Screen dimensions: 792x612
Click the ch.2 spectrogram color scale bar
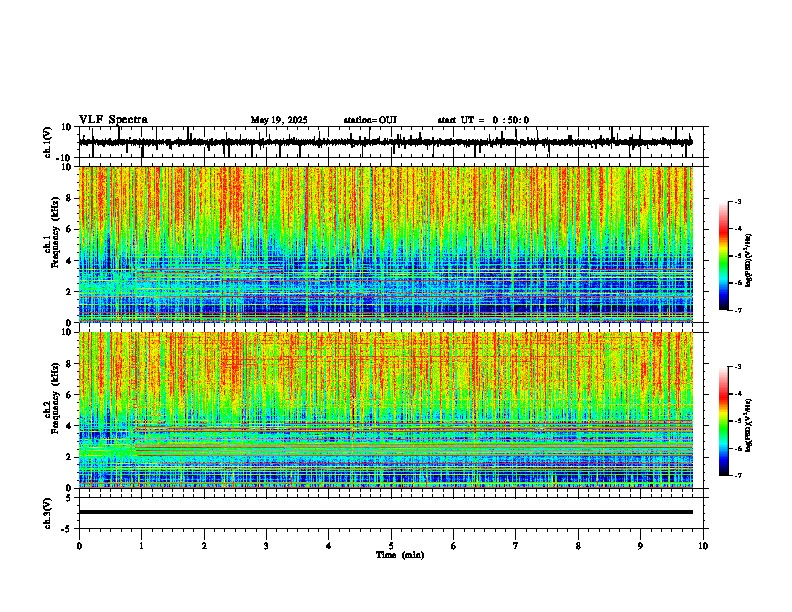tap(724, 421)
